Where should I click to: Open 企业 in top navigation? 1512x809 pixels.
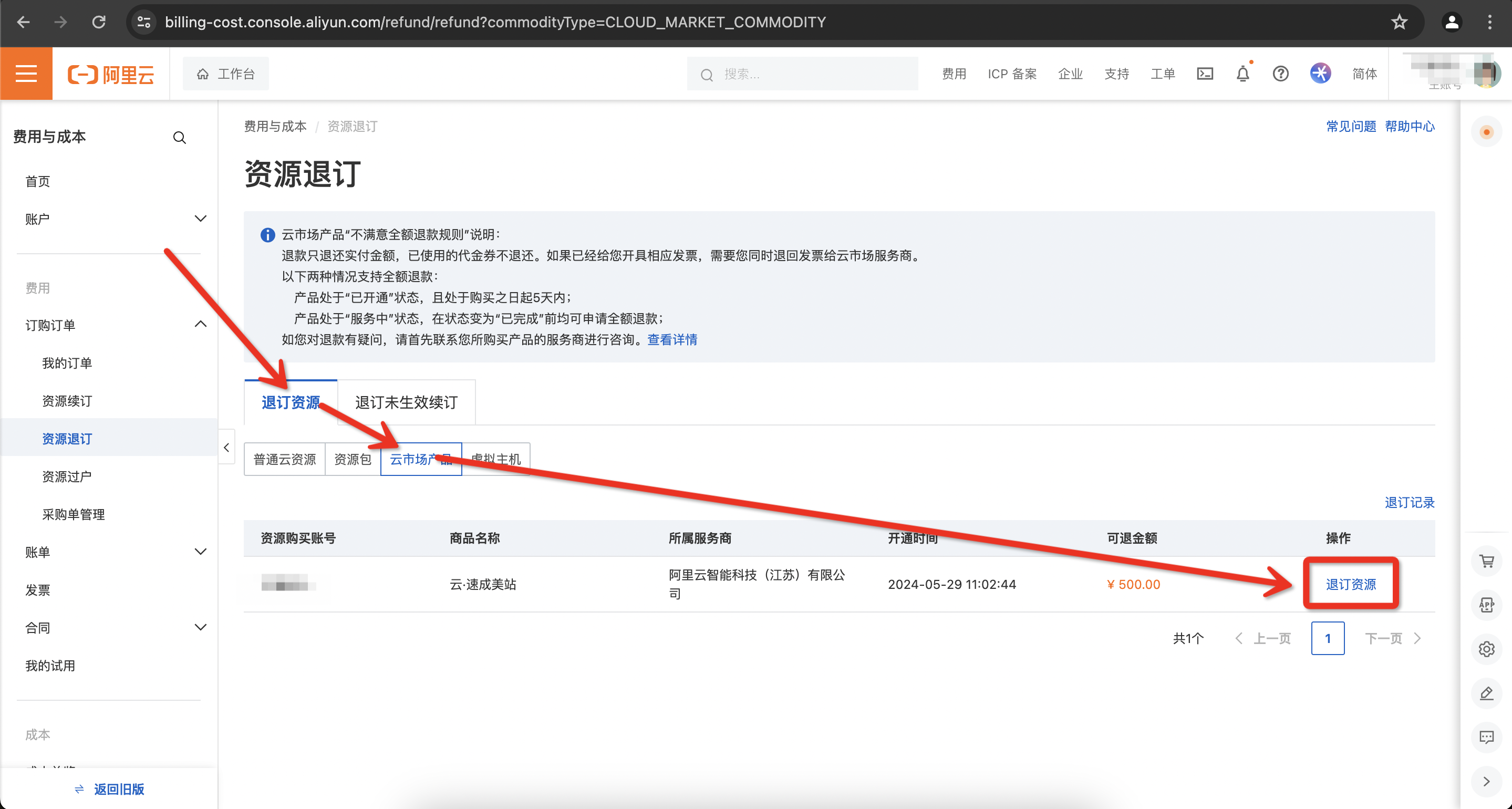[x=1070, y=74]
